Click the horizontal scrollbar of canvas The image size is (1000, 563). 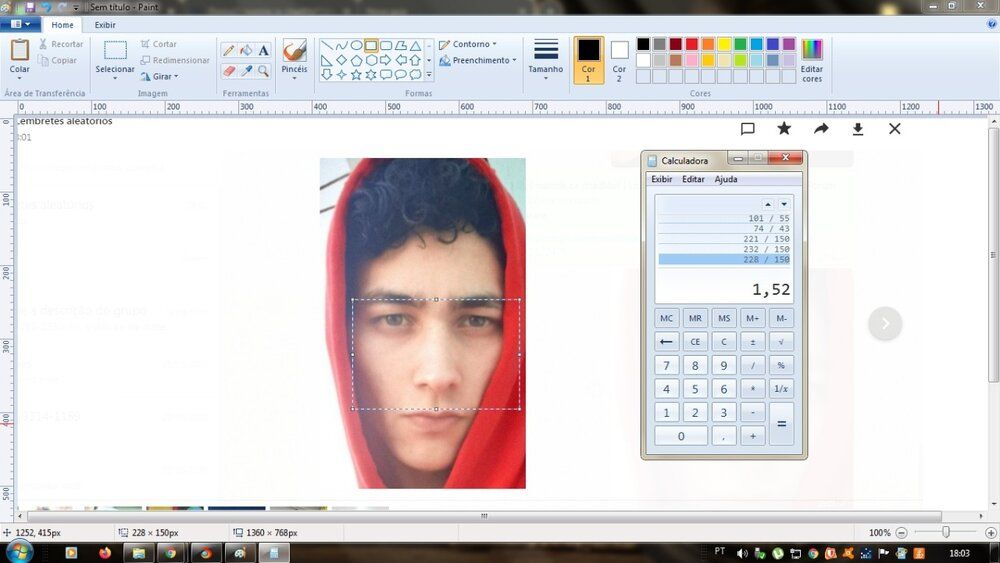pos(483,516)
